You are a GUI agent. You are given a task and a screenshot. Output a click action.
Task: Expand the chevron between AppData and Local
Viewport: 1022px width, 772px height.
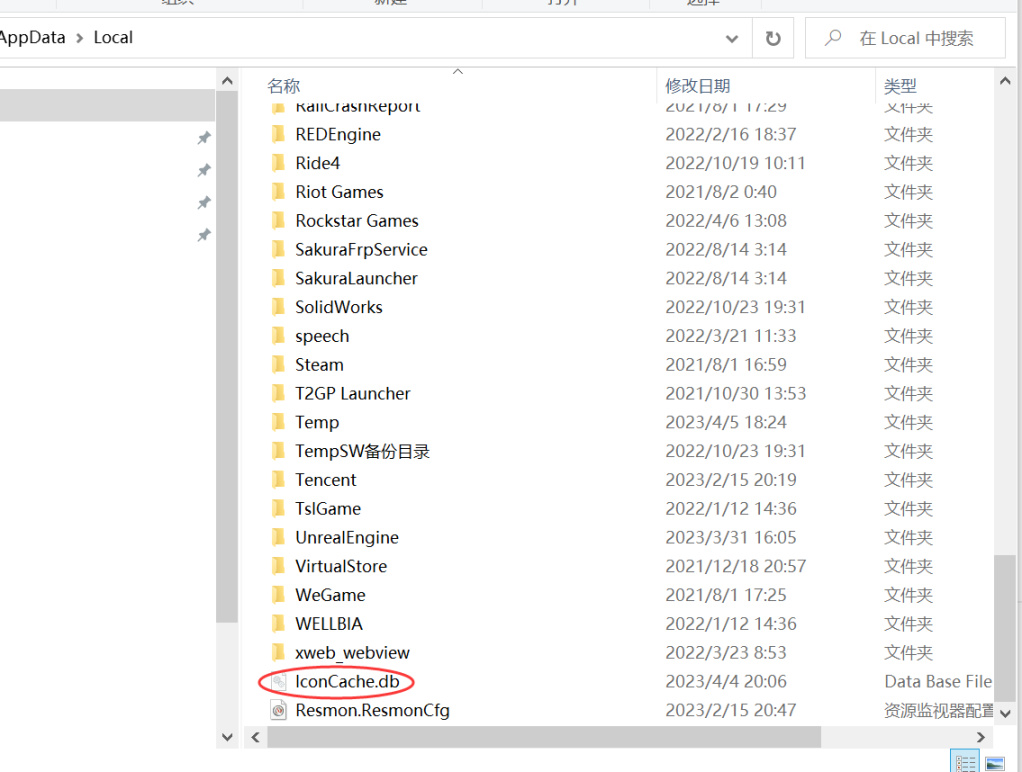[x=80, y=38]
